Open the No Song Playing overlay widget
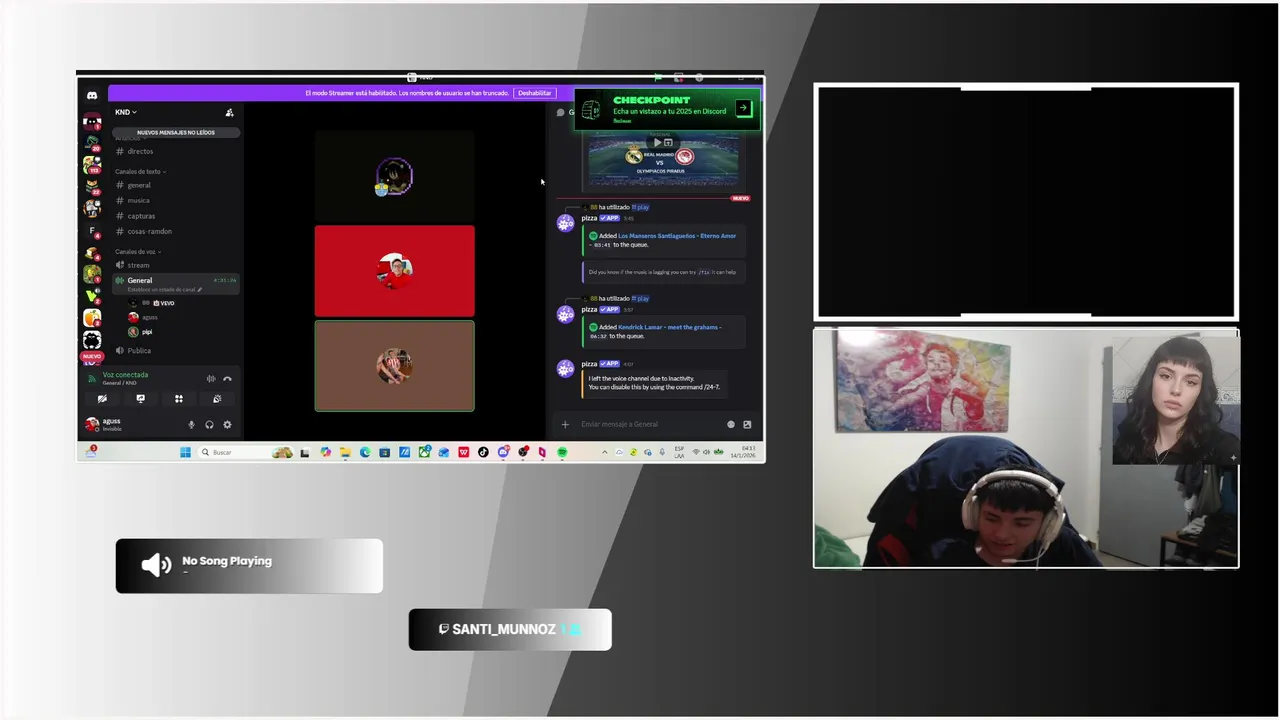 click(x=249, y=566)
